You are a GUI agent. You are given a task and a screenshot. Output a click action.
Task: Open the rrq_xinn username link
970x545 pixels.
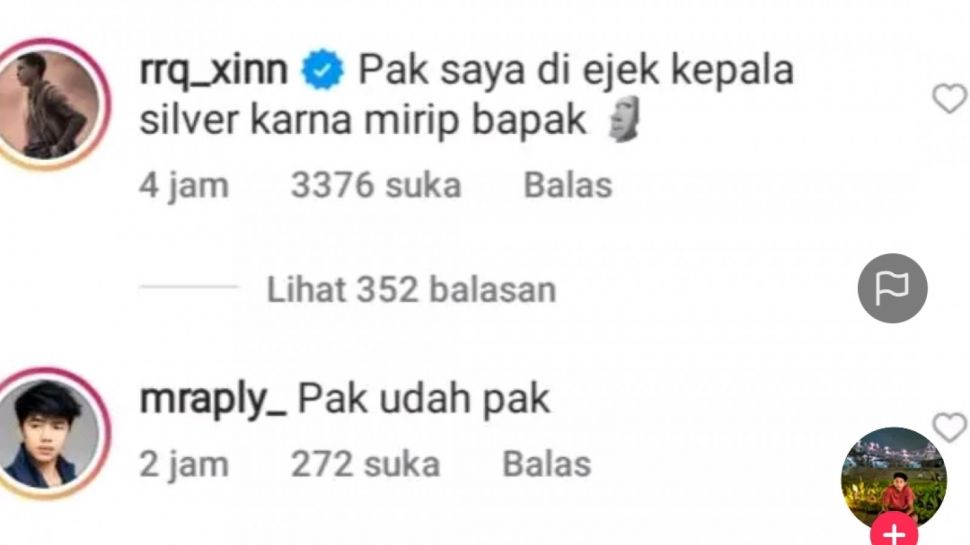pos(214,71)
